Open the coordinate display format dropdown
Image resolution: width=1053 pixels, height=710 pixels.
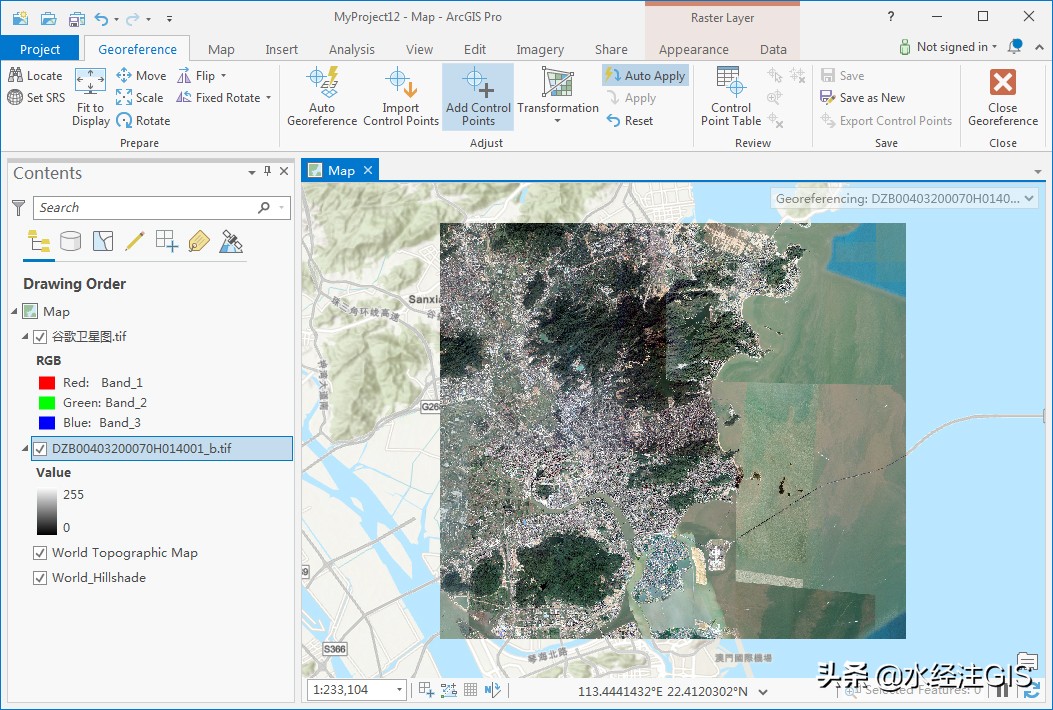[x=763, y=691]
